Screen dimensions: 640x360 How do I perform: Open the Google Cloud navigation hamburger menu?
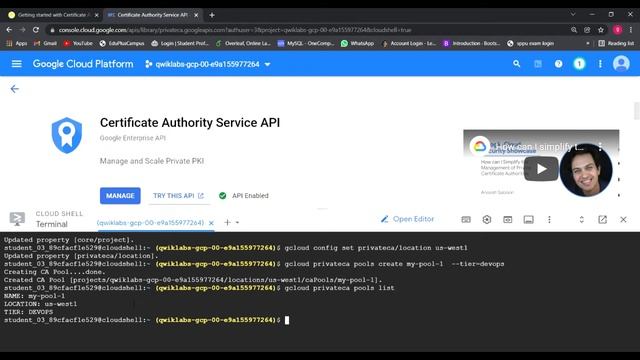click(17, 64)
